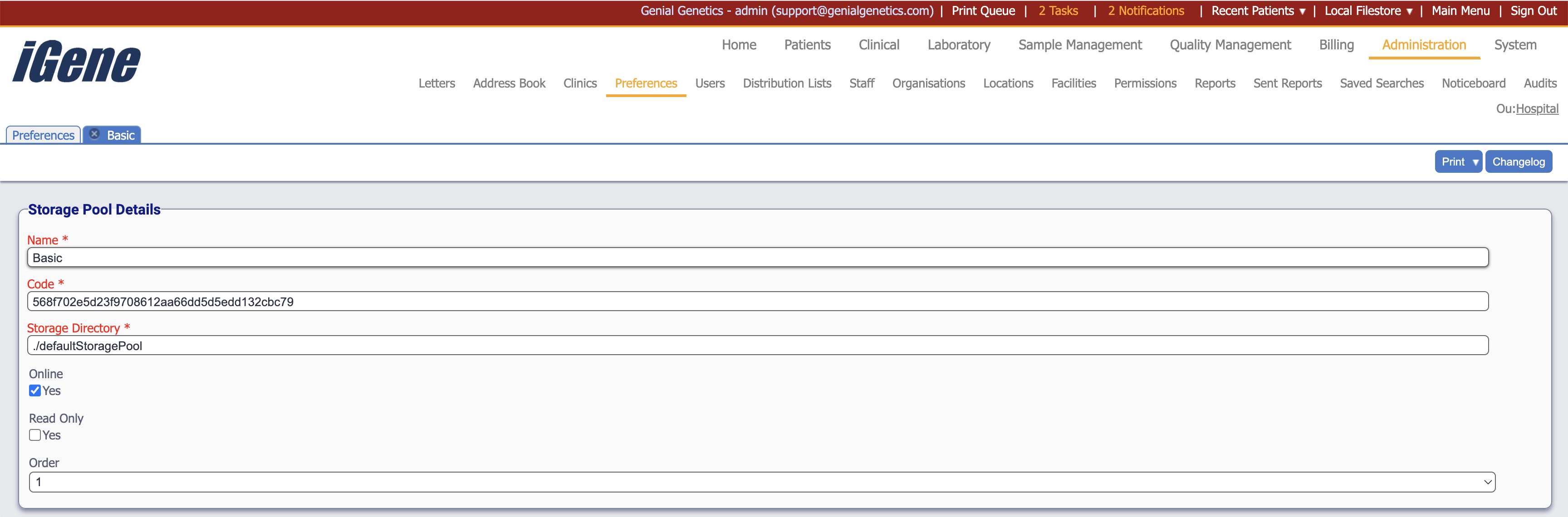
Task: Open the Laboratory menu
Action: coord(958,45)
